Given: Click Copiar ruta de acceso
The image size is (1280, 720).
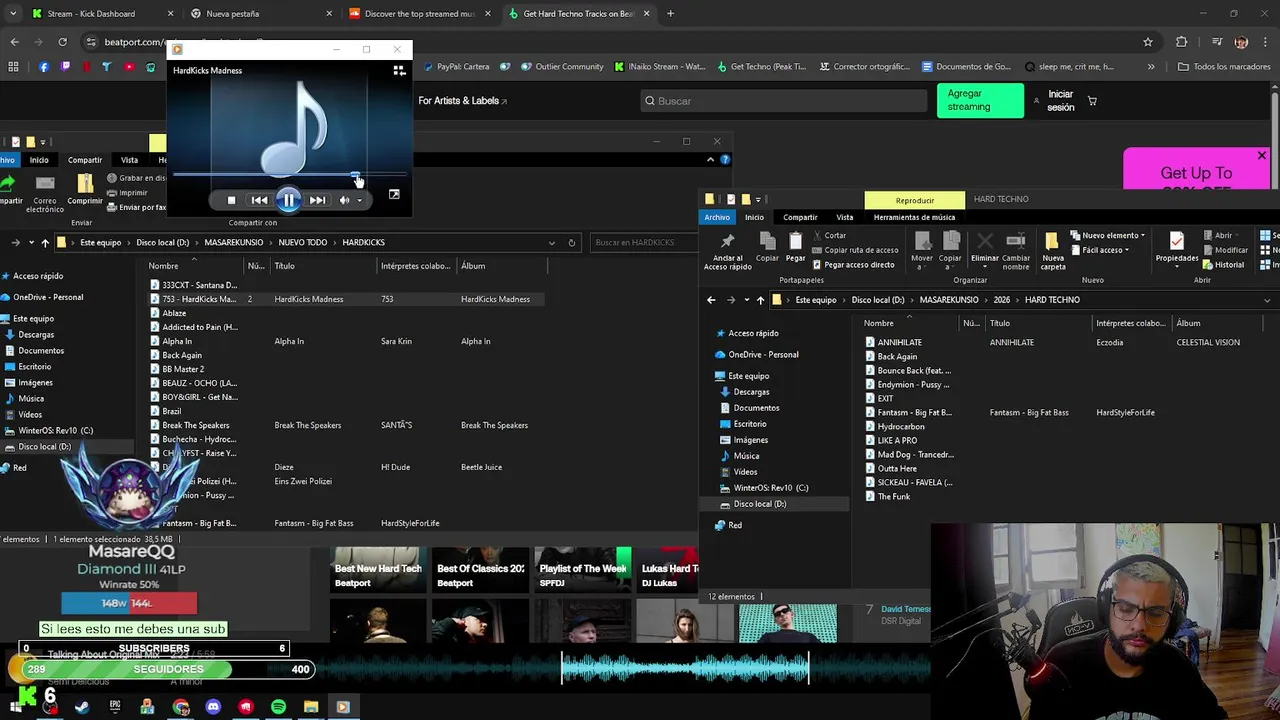Looking at the screenshot, I should 855,250.
